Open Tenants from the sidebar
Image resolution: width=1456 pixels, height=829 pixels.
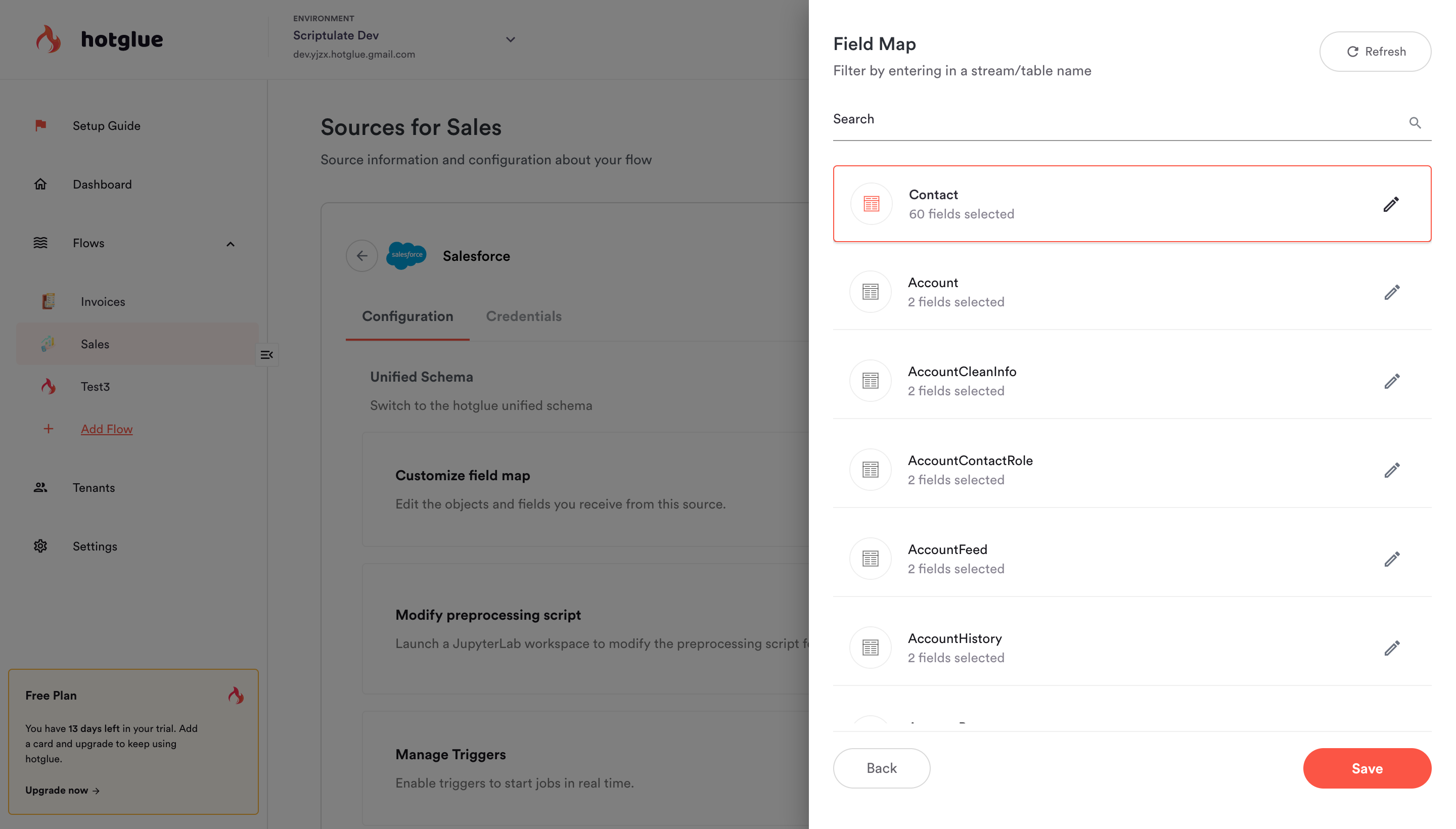tap(94, 487)
